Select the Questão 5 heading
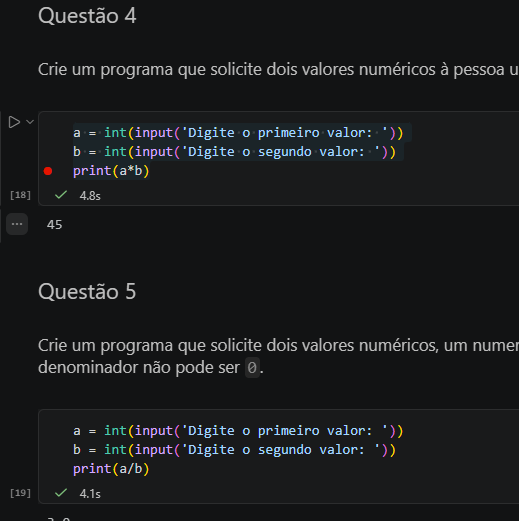The image size is (519, 521). [x=87, y=291]
